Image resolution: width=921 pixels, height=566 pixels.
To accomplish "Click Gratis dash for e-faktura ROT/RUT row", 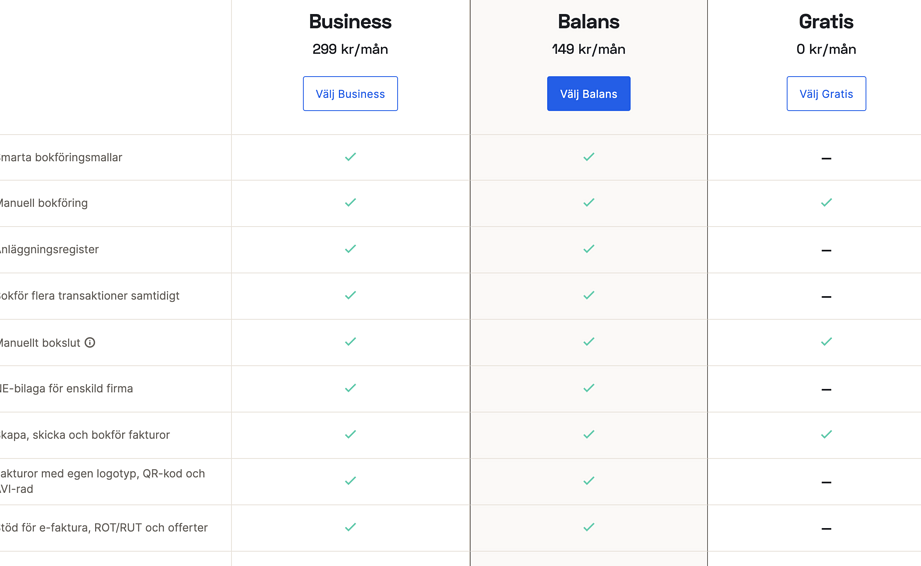I will click(826, 528).
